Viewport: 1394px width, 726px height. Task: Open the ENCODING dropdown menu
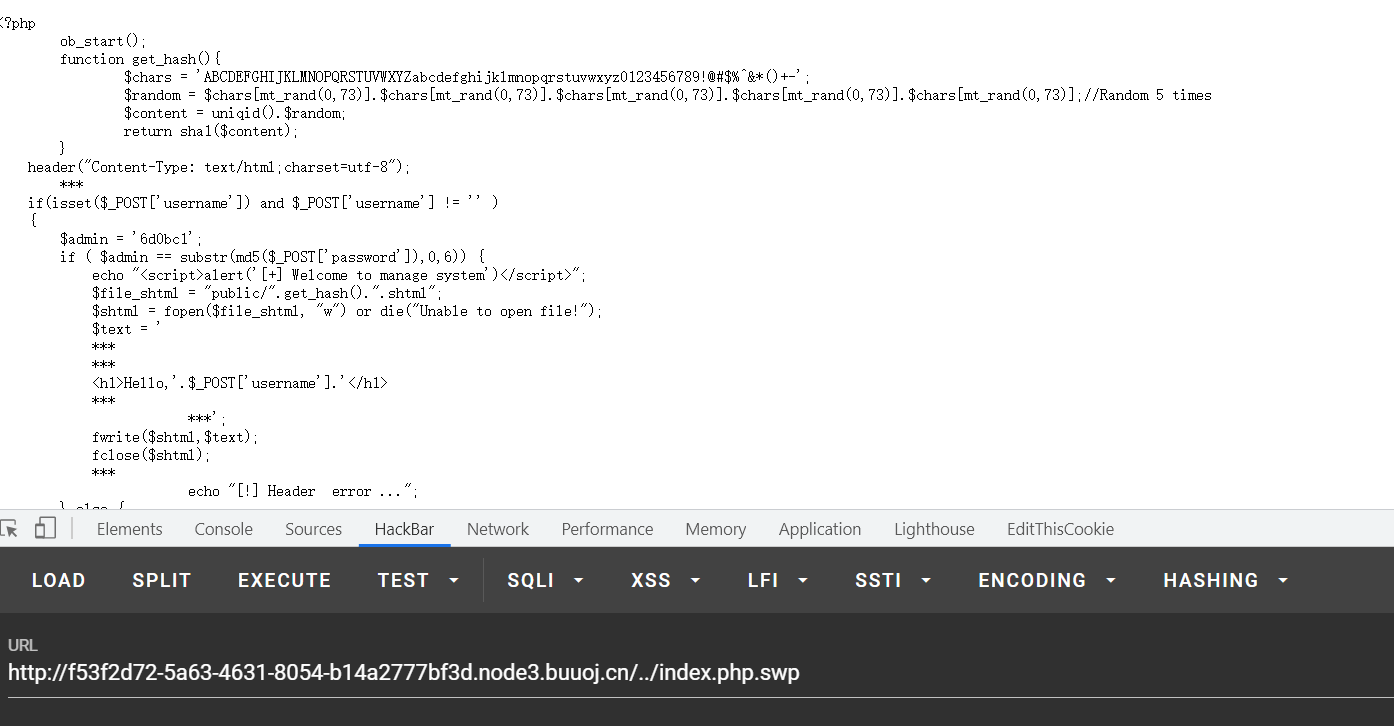(x=1047, y=580)
